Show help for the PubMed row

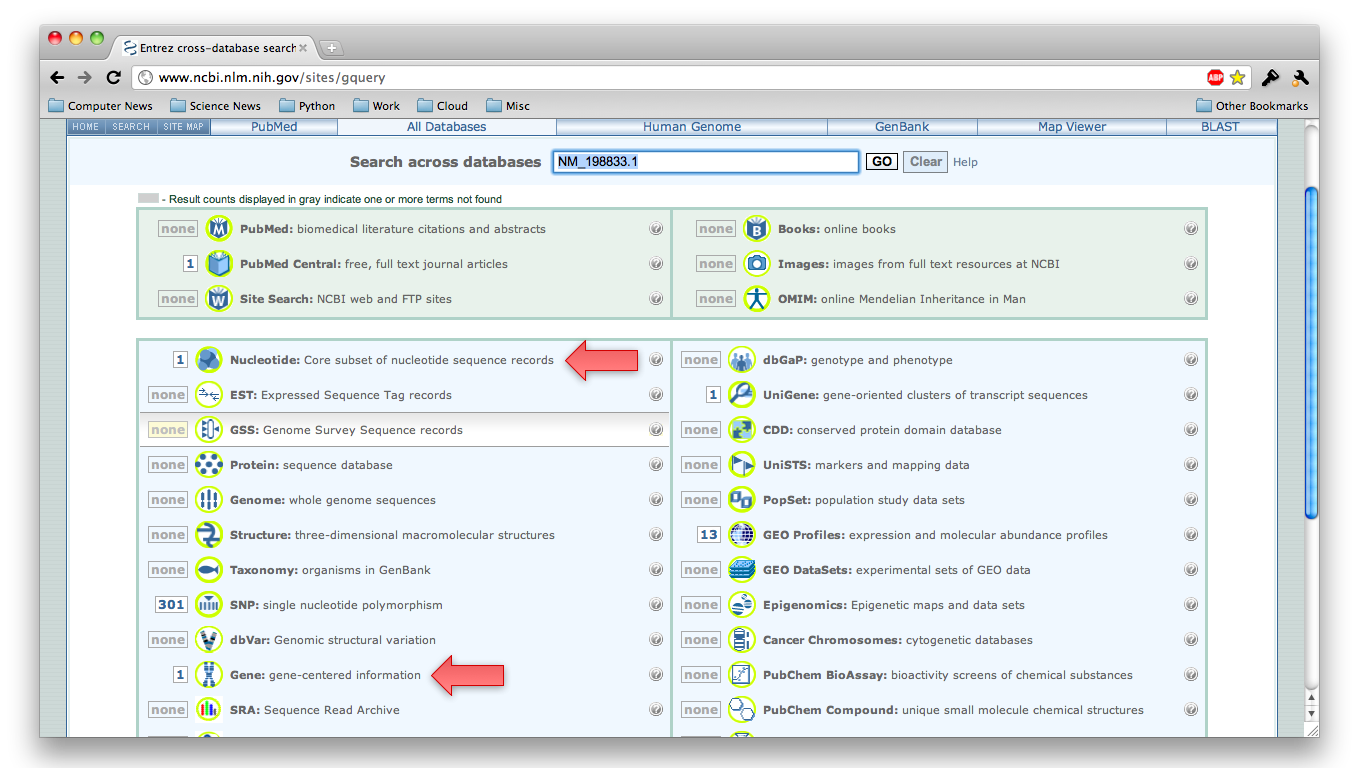656,229
